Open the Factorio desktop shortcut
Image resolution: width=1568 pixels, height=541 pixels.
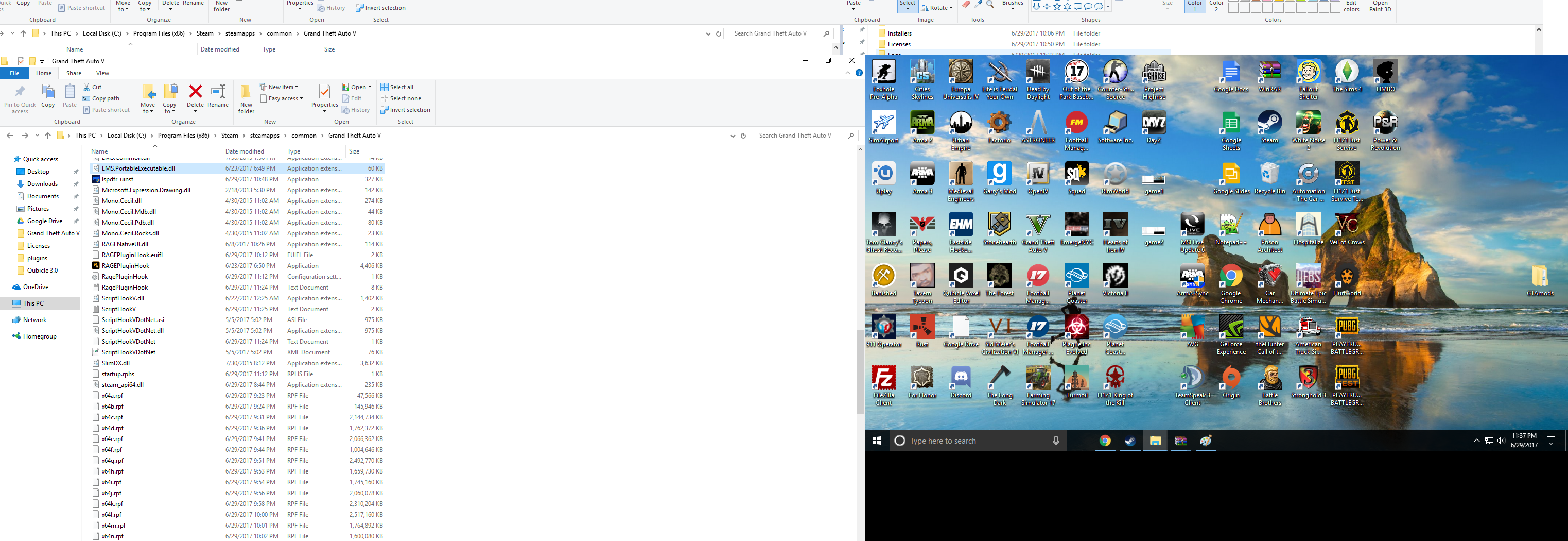point(1000,127)
